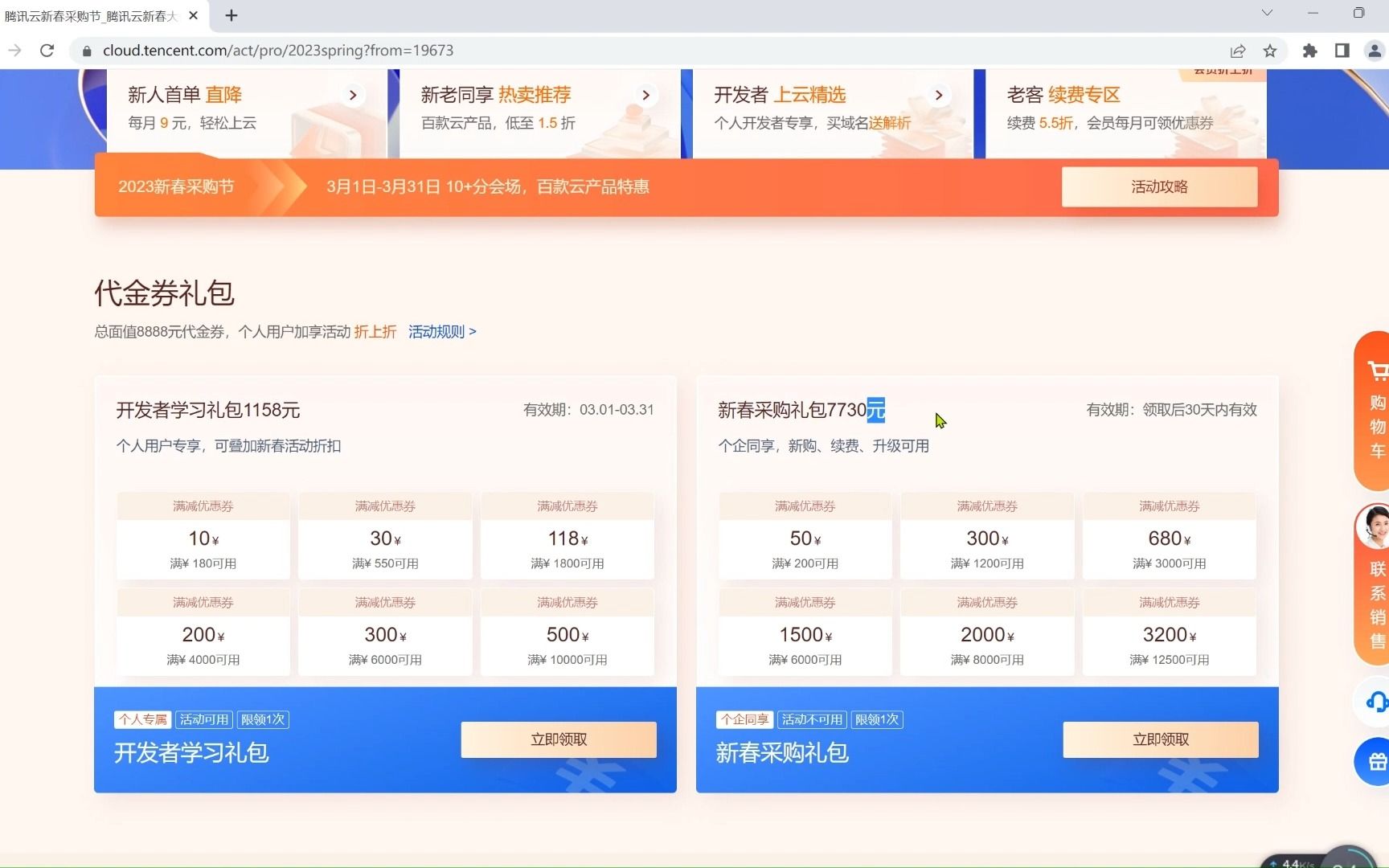Claim the 开发者学习礼包 with 立即领取
Screen dimensions: 1389x868
(x=559, y=739)
